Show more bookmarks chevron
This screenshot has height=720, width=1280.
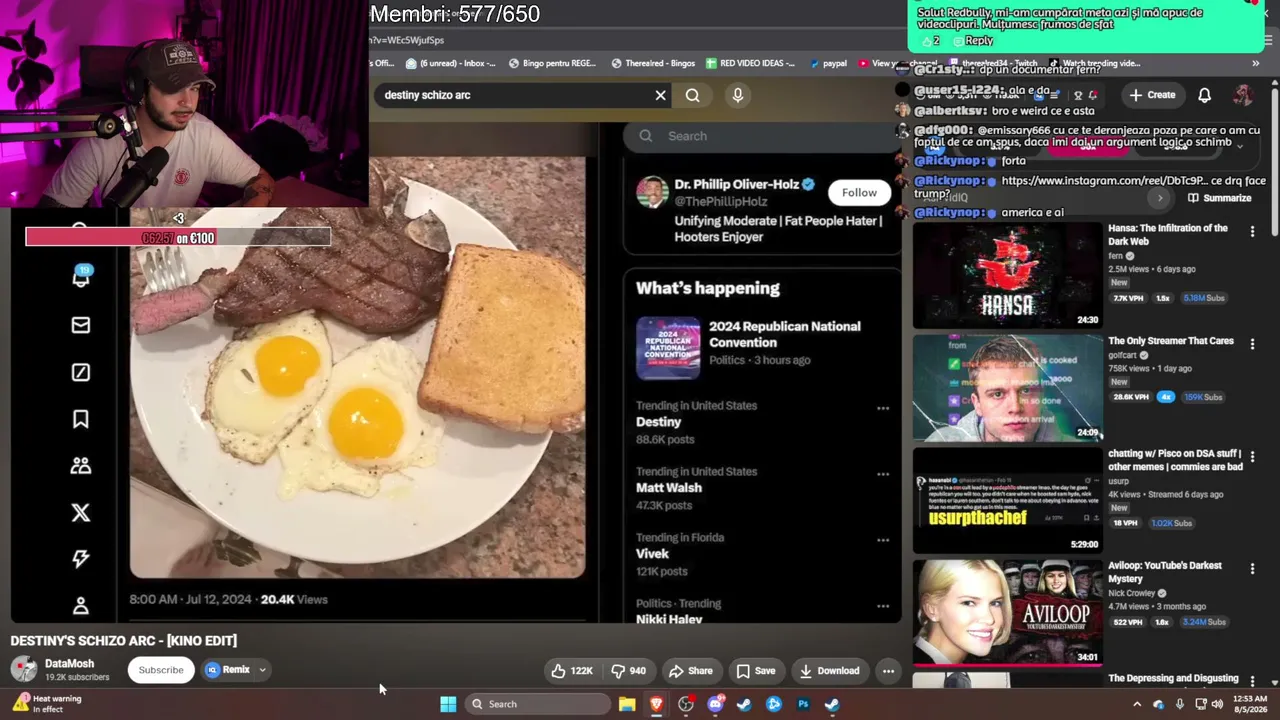1257,63
